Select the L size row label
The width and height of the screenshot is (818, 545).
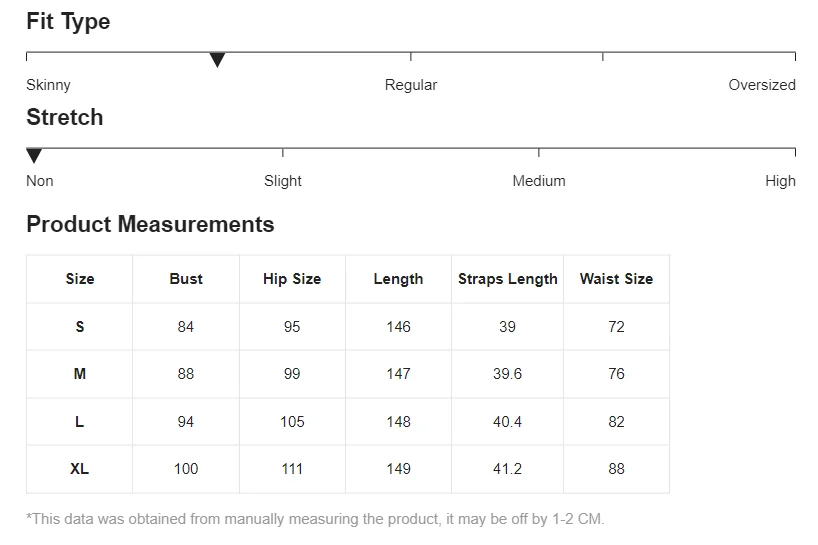80,422
